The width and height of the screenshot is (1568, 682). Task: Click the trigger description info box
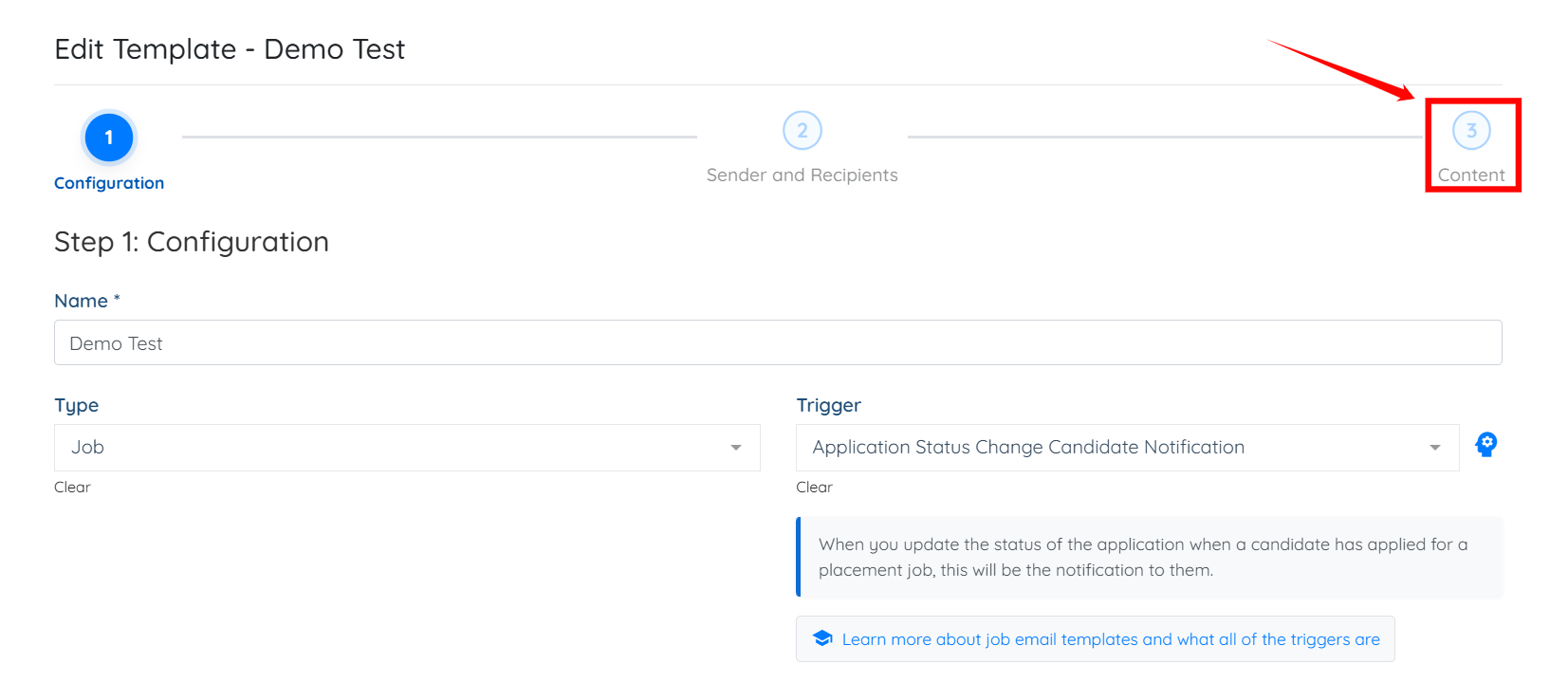(1150, 558)
